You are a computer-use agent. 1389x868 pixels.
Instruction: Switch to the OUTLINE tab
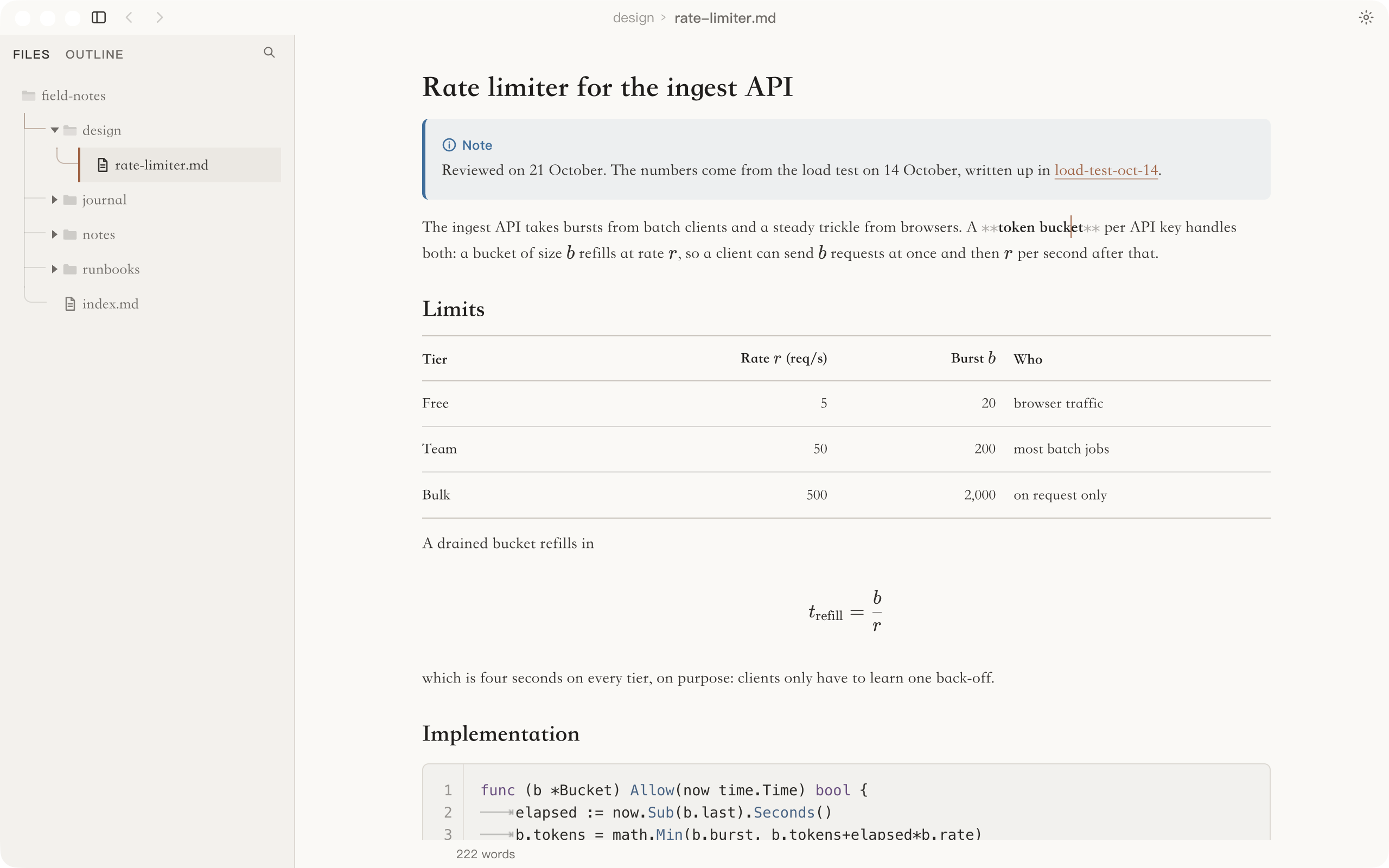(94, 55)
